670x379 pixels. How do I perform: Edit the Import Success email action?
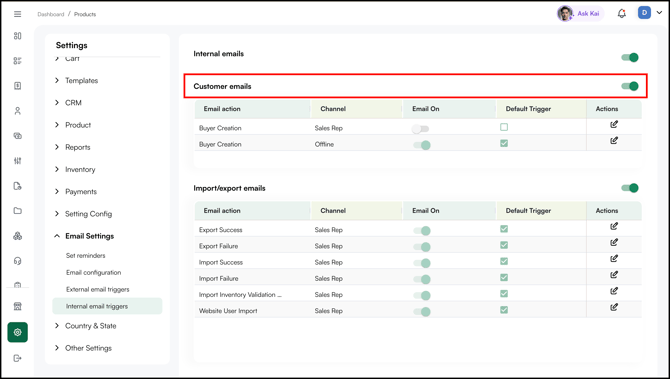click(614, 259)
